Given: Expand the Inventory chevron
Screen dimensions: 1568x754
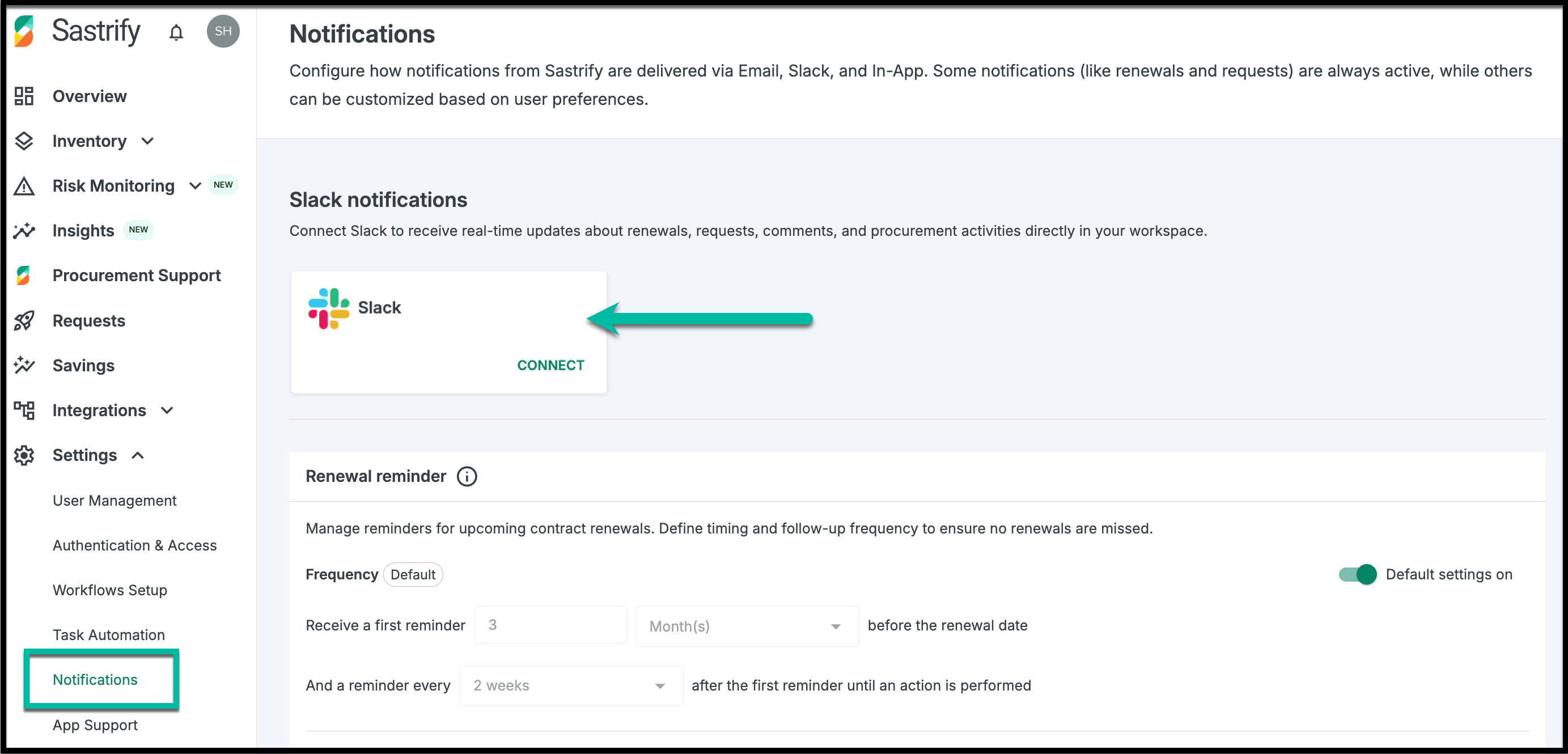Looking at the screenshot, I should 147,141.
